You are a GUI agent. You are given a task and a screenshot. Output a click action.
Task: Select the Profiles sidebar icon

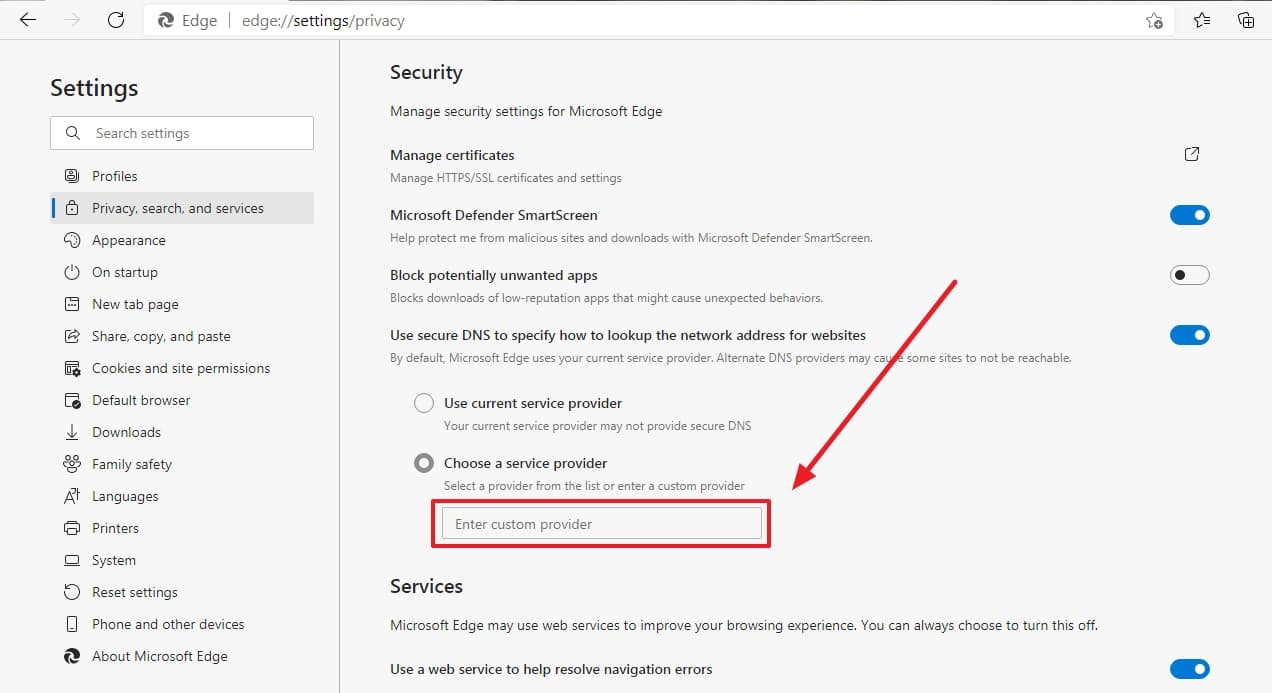(72, 175)
